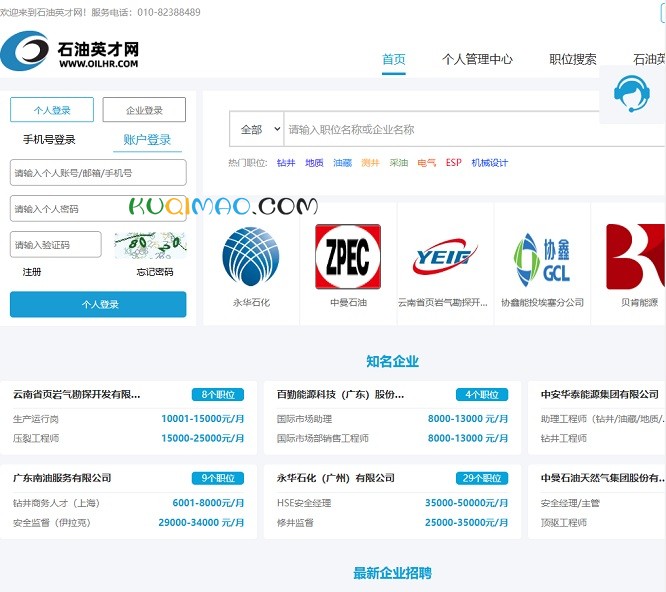Open 中曼石油天然气集团 company title

pos(603,478)
